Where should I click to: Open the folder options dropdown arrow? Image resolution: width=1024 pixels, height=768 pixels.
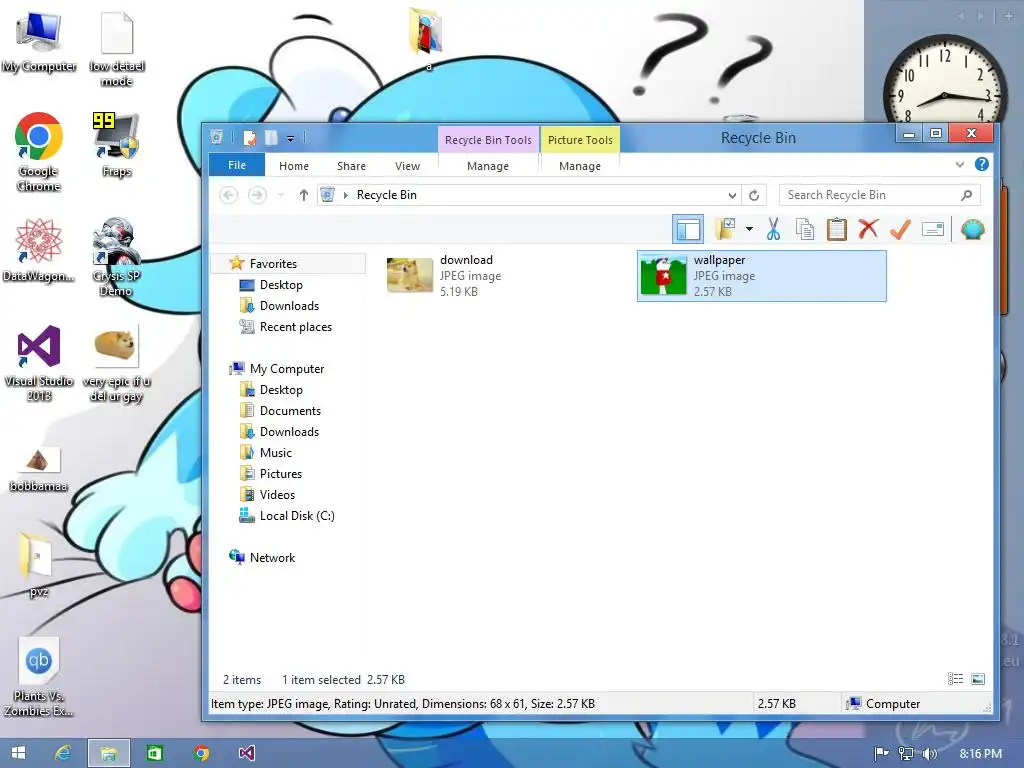click(x=749, y=229)
